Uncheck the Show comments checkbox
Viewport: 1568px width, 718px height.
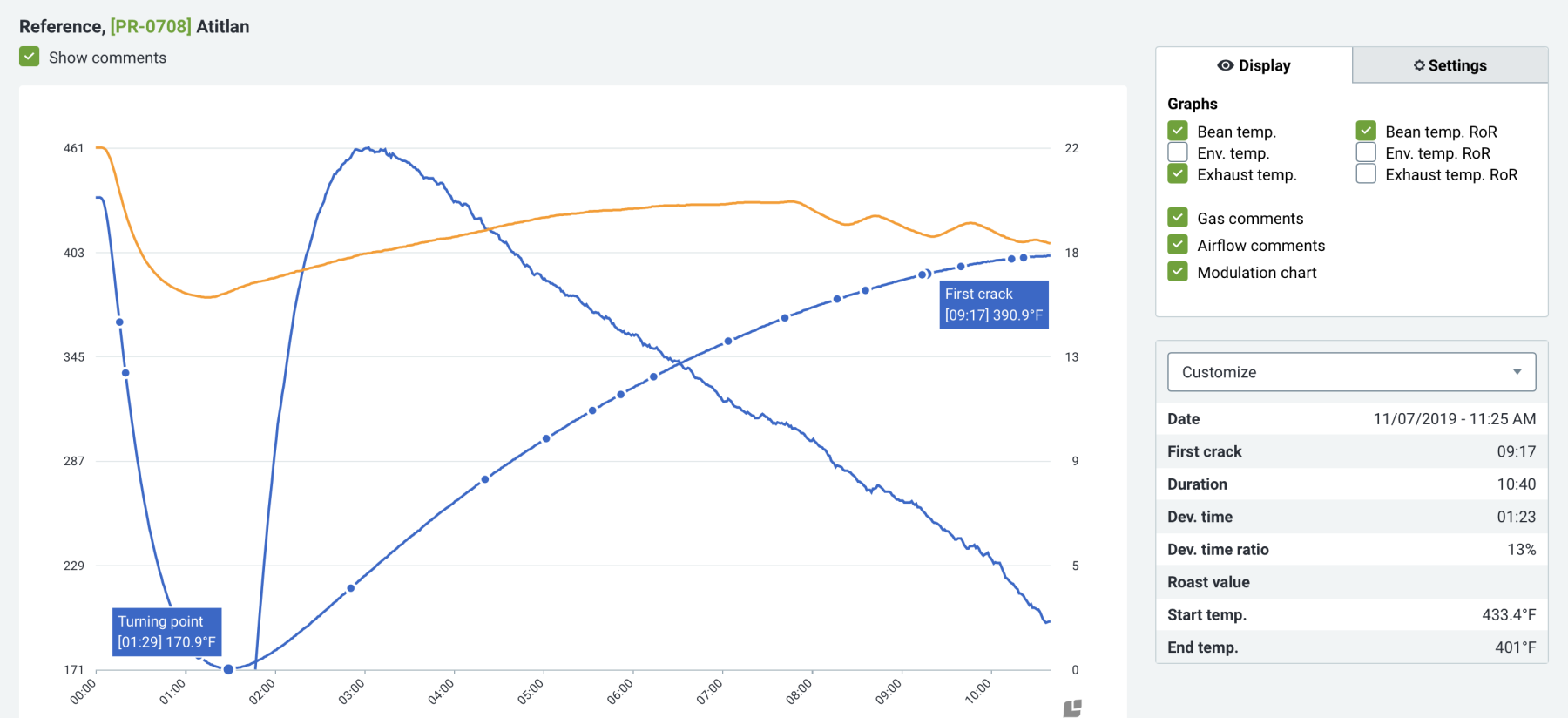coord(30,57)
